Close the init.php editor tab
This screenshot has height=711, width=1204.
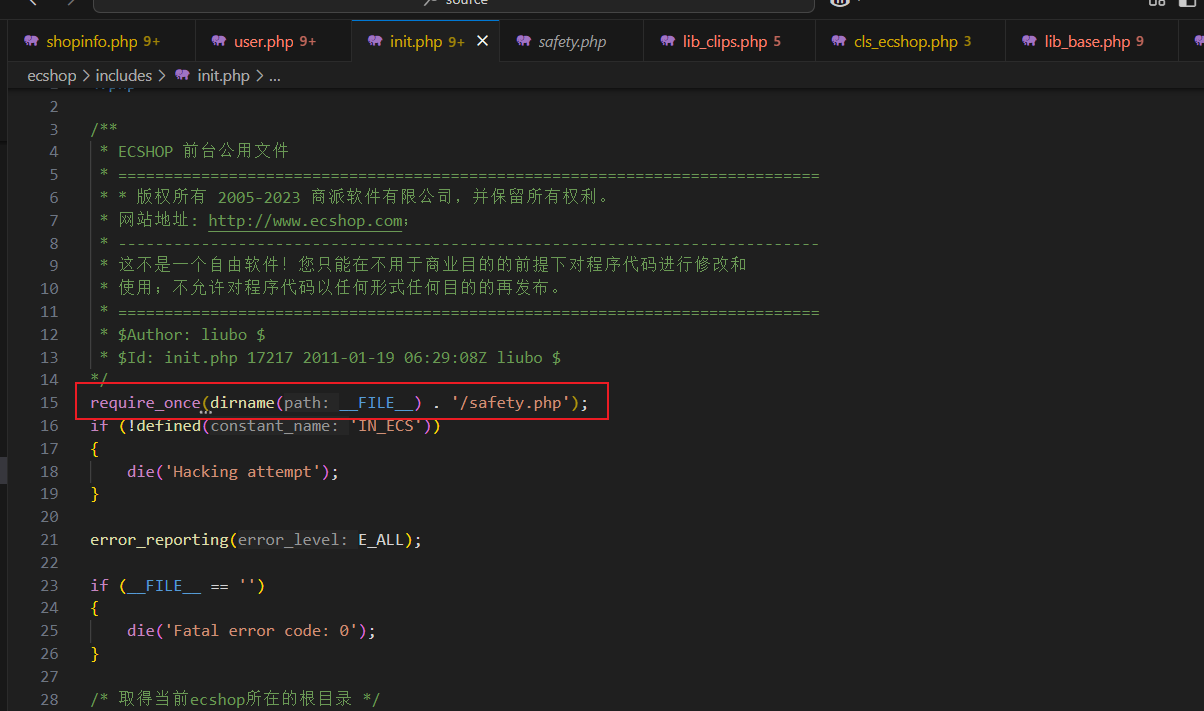[483, 41]
